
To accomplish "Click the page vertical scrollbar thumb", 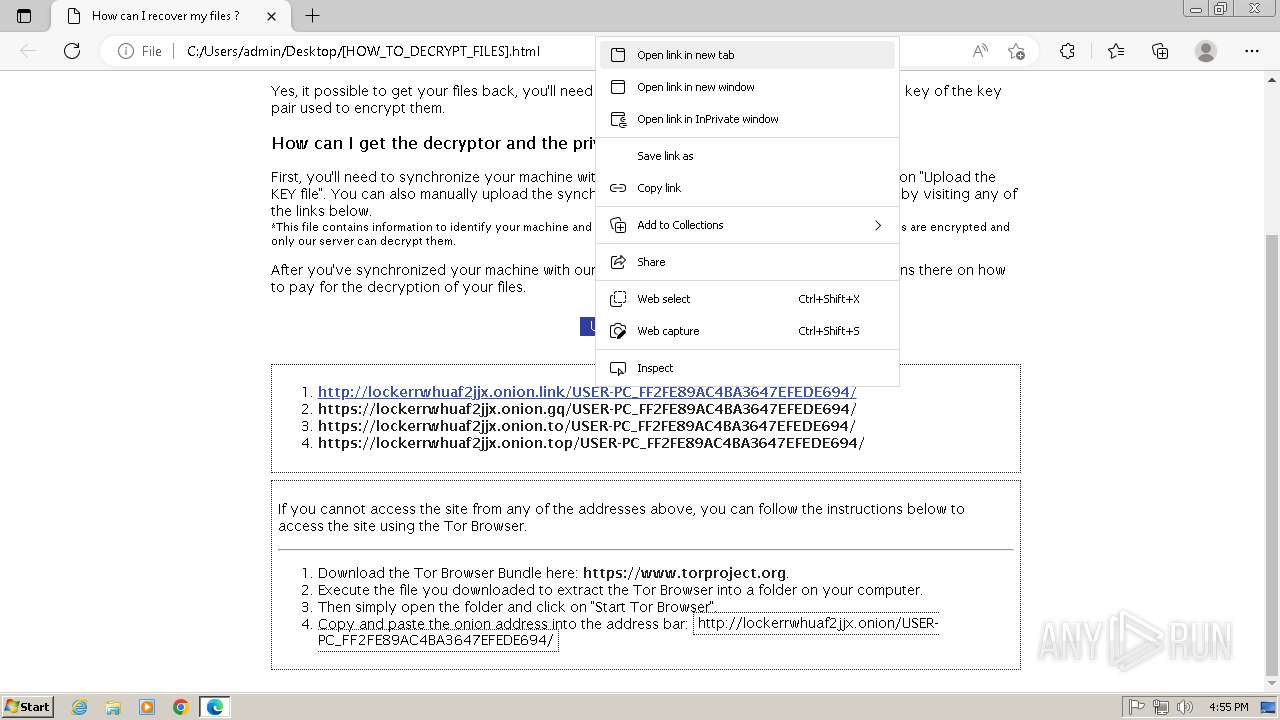I will click(1272, 455).
